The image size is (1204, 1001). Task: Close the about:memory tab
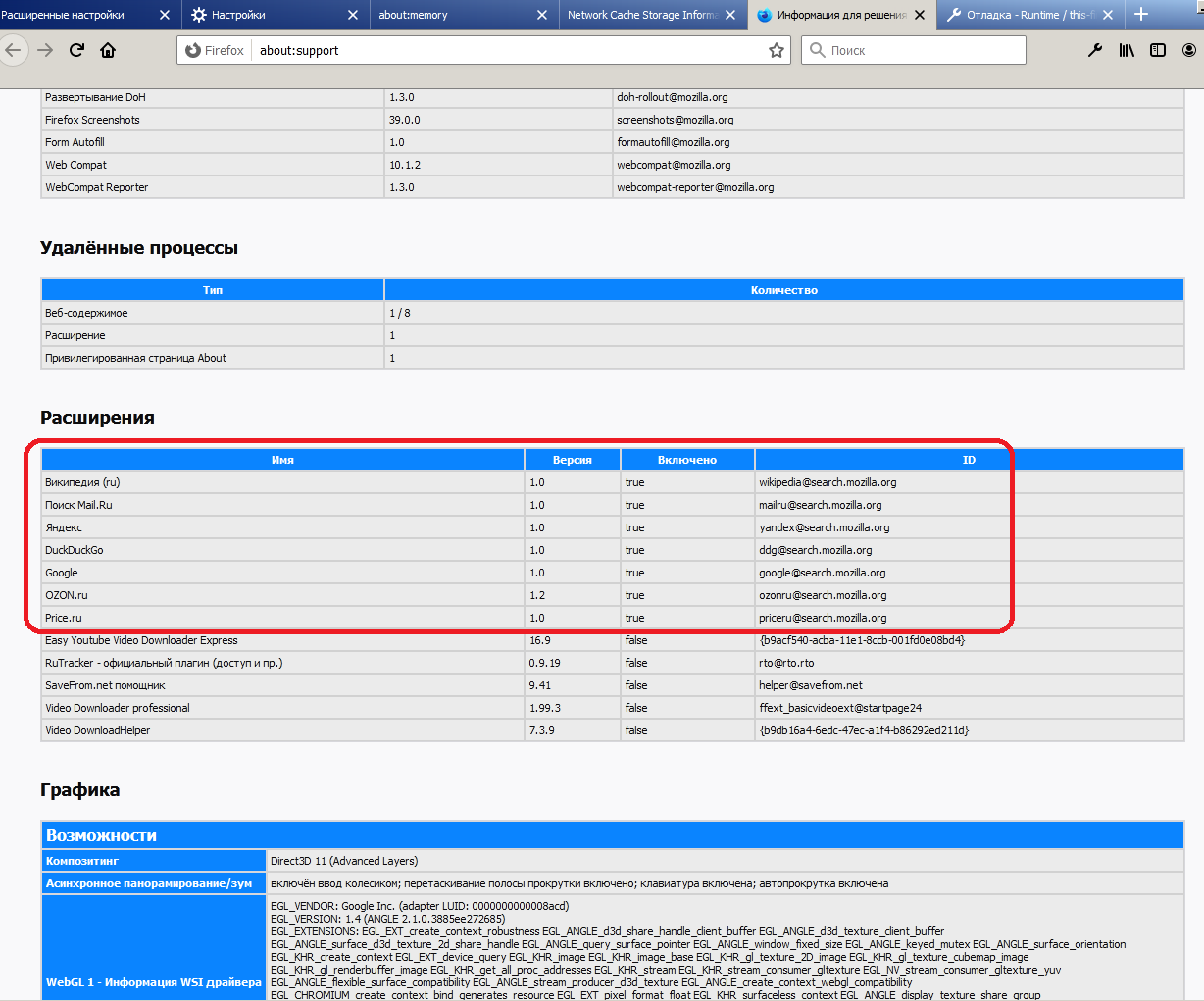(542, 15)
